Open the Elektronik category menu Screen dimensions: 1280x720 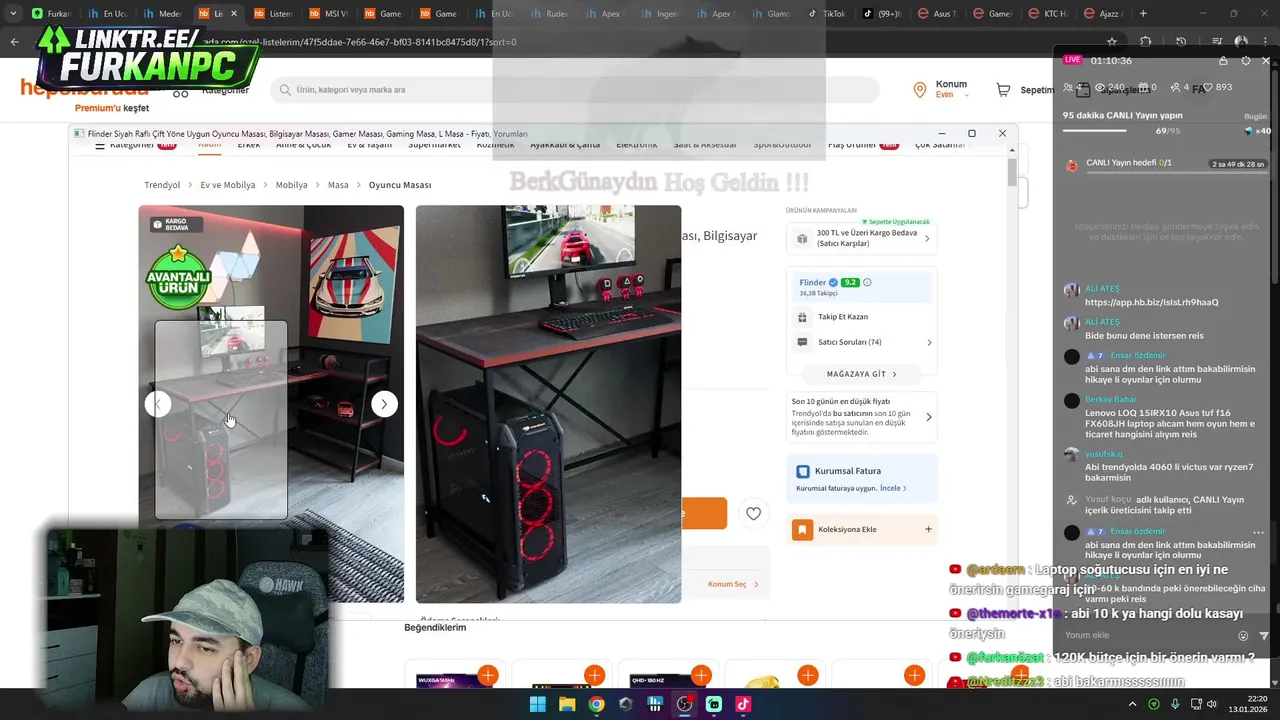[637, 145]
